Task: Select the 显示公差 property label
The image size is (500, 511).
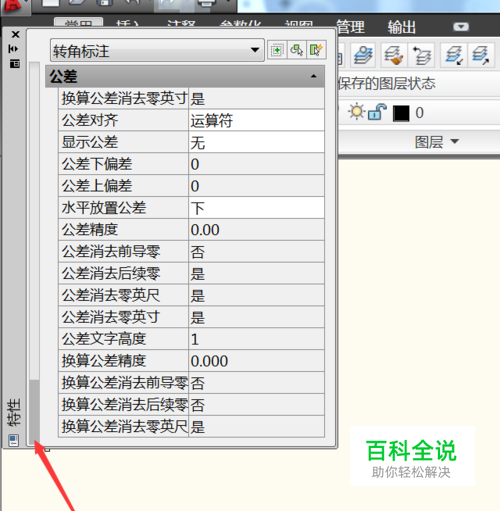Action: pos(123,142)
